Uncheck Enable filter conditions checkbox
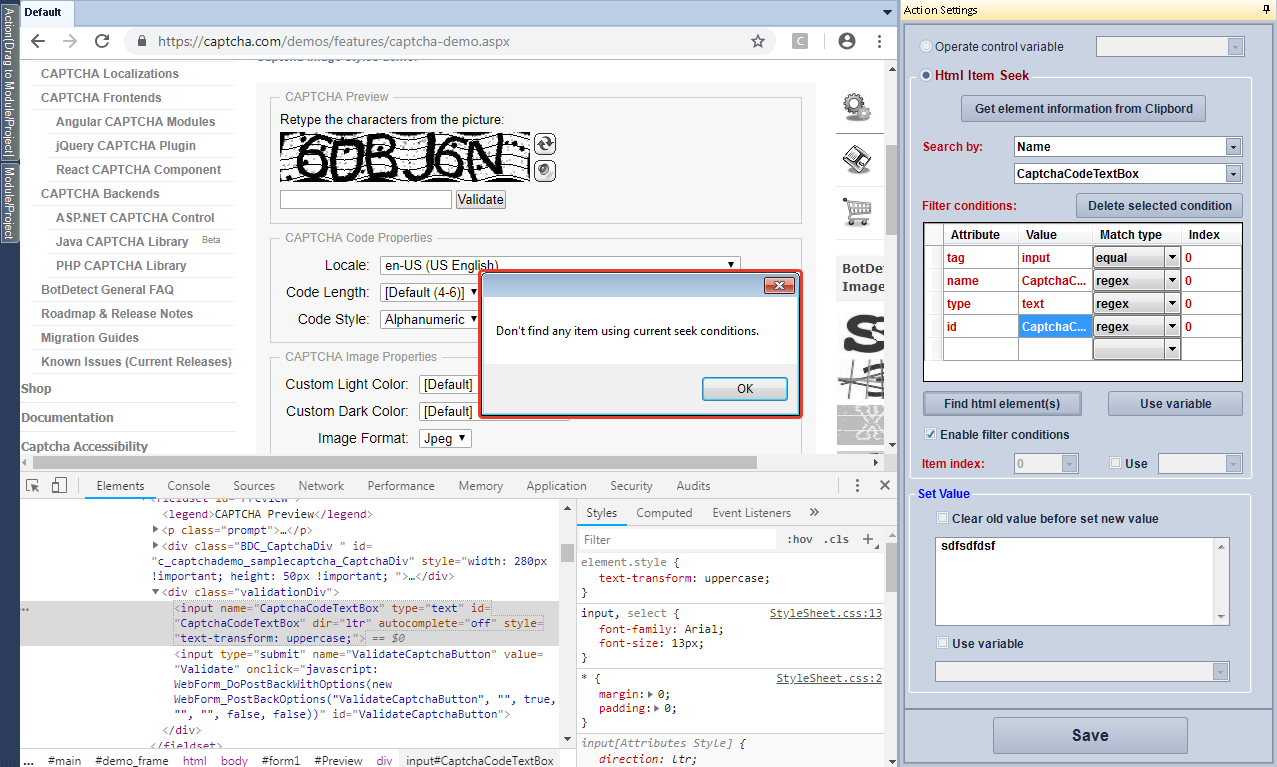Image resolution: width=1277 pixels, height=767 pixels. 931,435
